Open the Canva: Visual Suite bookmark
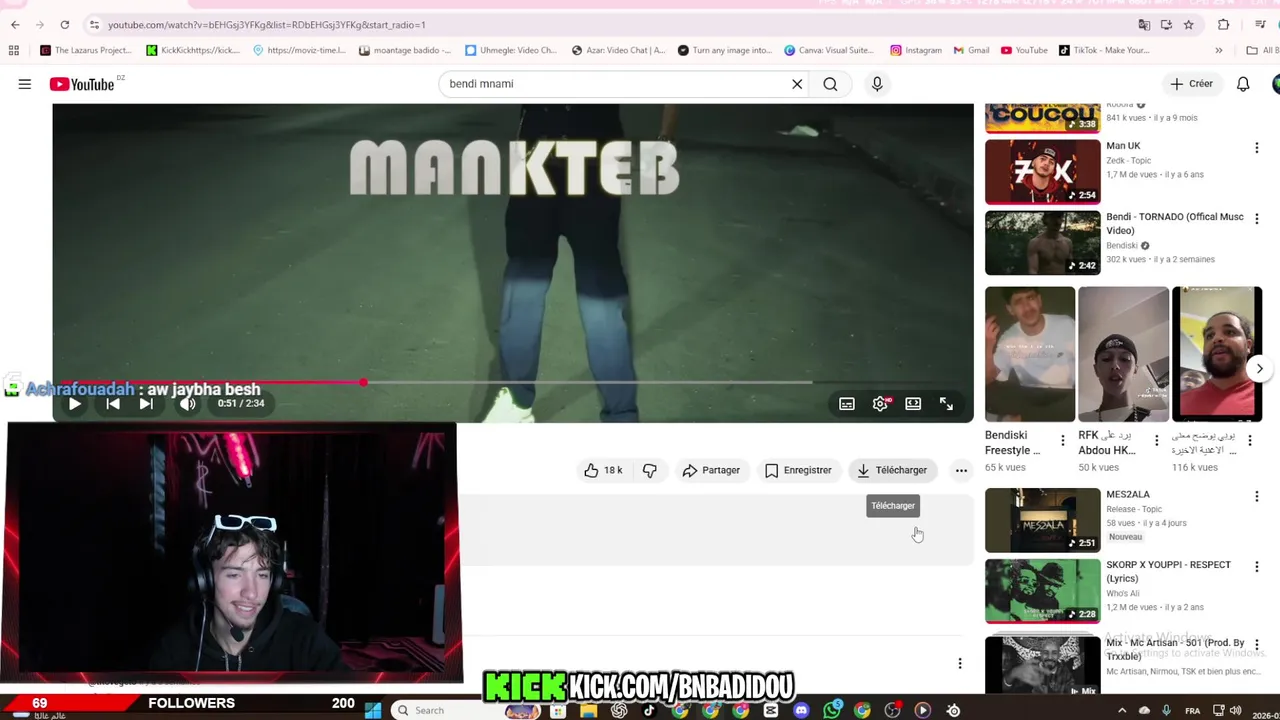The height and width of the screenshot is (720, 1280). click(x=831, y=50)
